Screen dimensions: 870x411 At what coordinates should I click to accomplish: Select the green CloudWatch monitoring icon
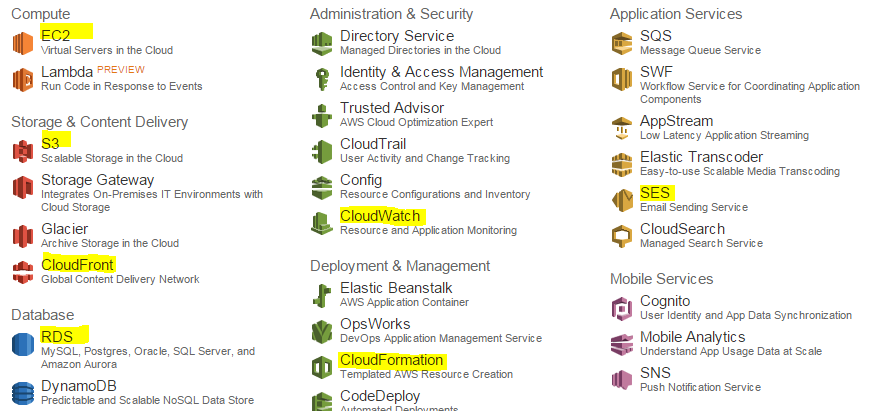322,223
